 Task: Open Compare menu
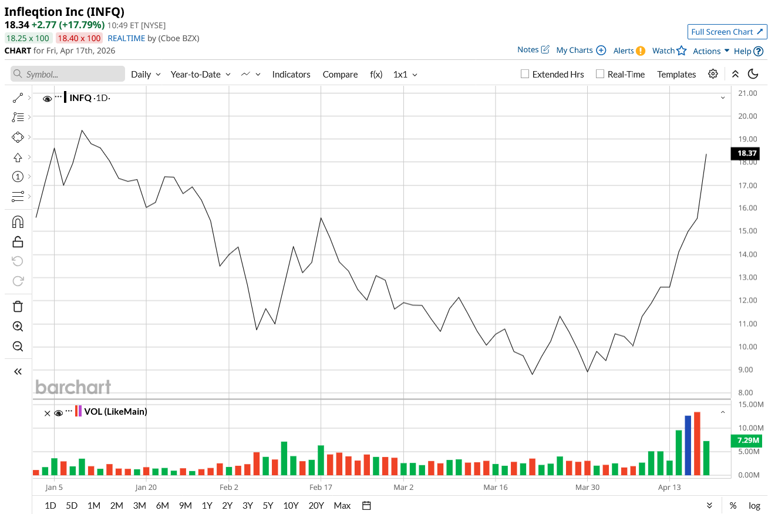tap(340, 74)
